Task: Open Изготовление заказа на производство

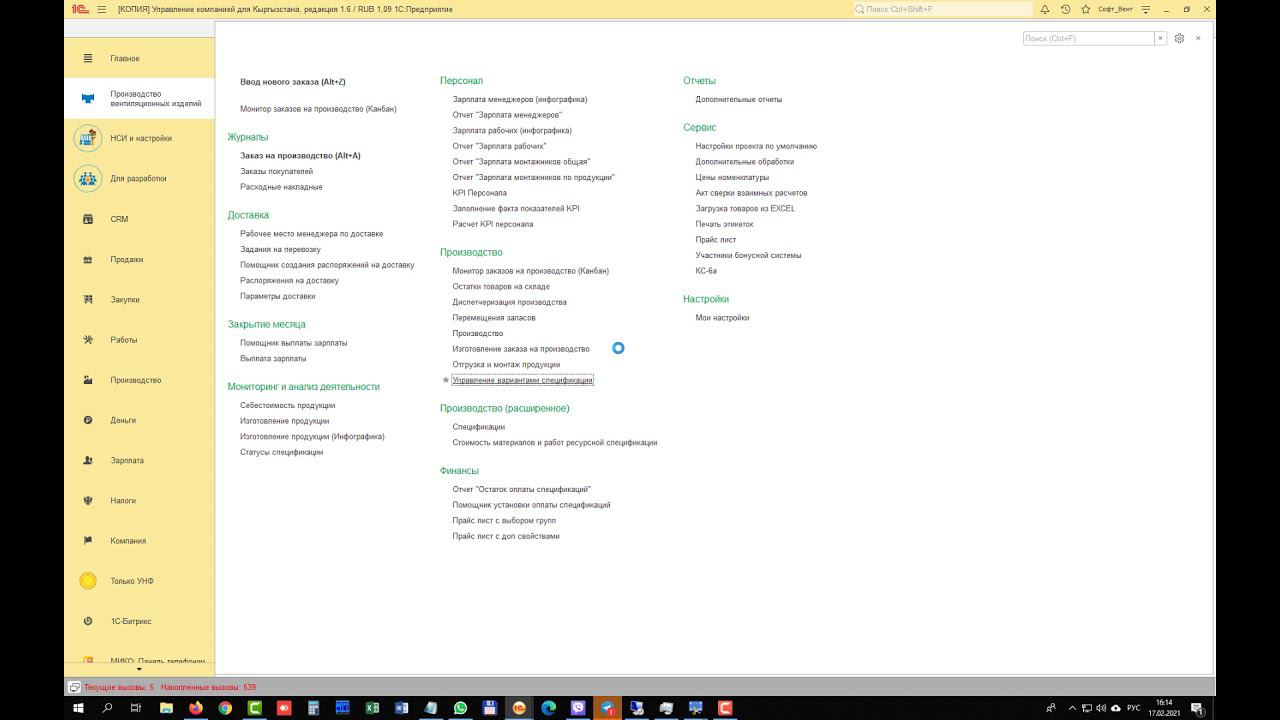Action: click(x=521, y=349)
